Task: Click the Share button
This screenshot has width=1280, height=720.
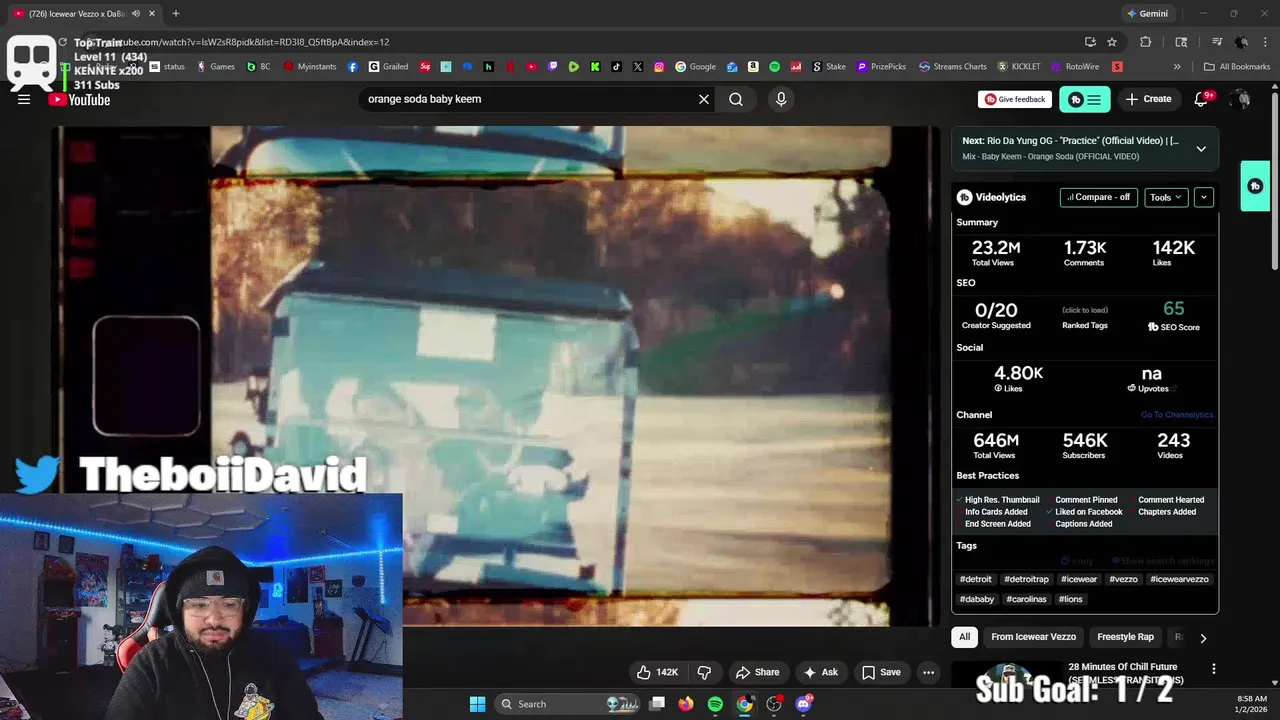Action: coord(757,672)
